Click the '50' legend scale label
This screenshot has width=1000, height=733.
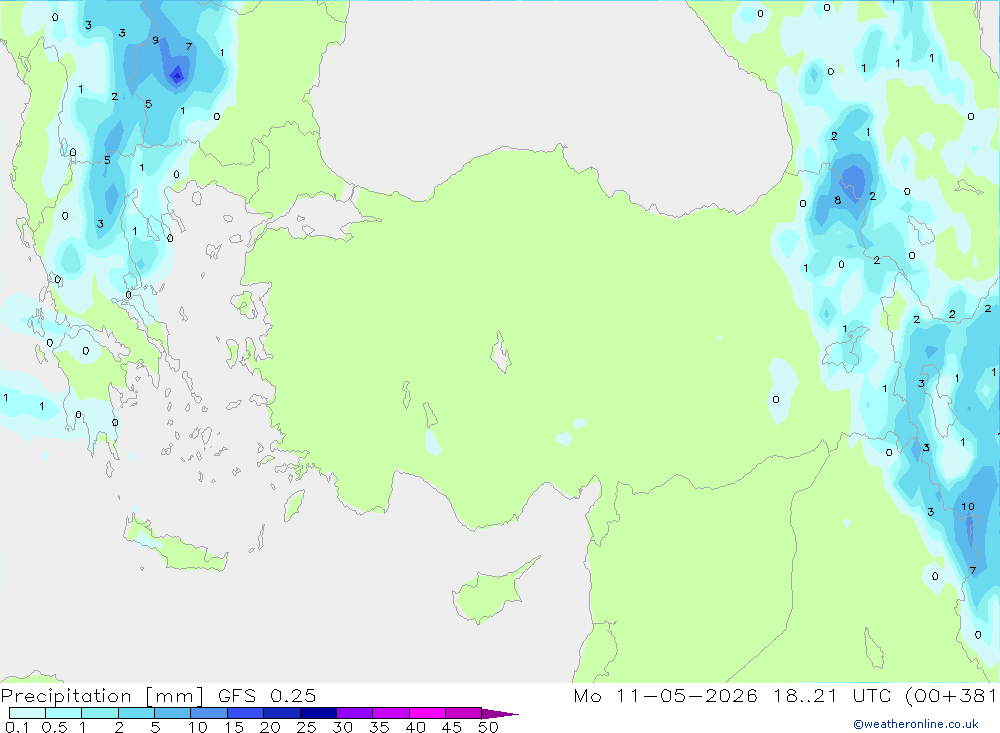(488, 727)
